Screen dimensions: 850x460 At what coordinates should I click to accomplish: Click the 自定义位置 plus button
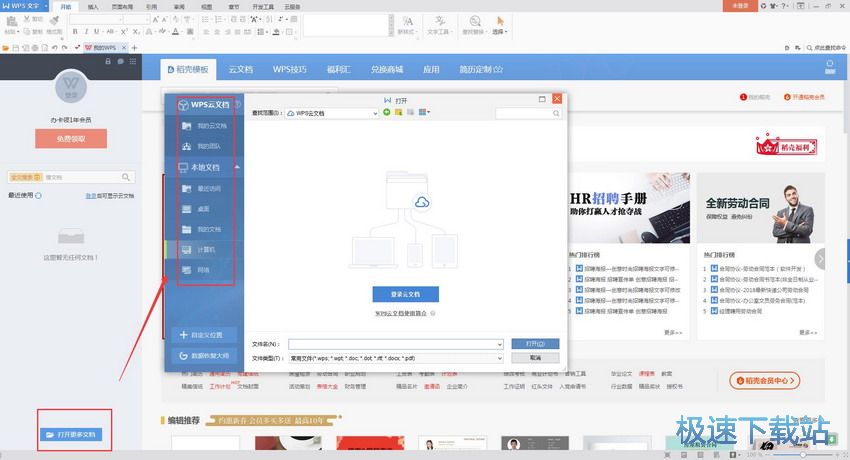204,335
